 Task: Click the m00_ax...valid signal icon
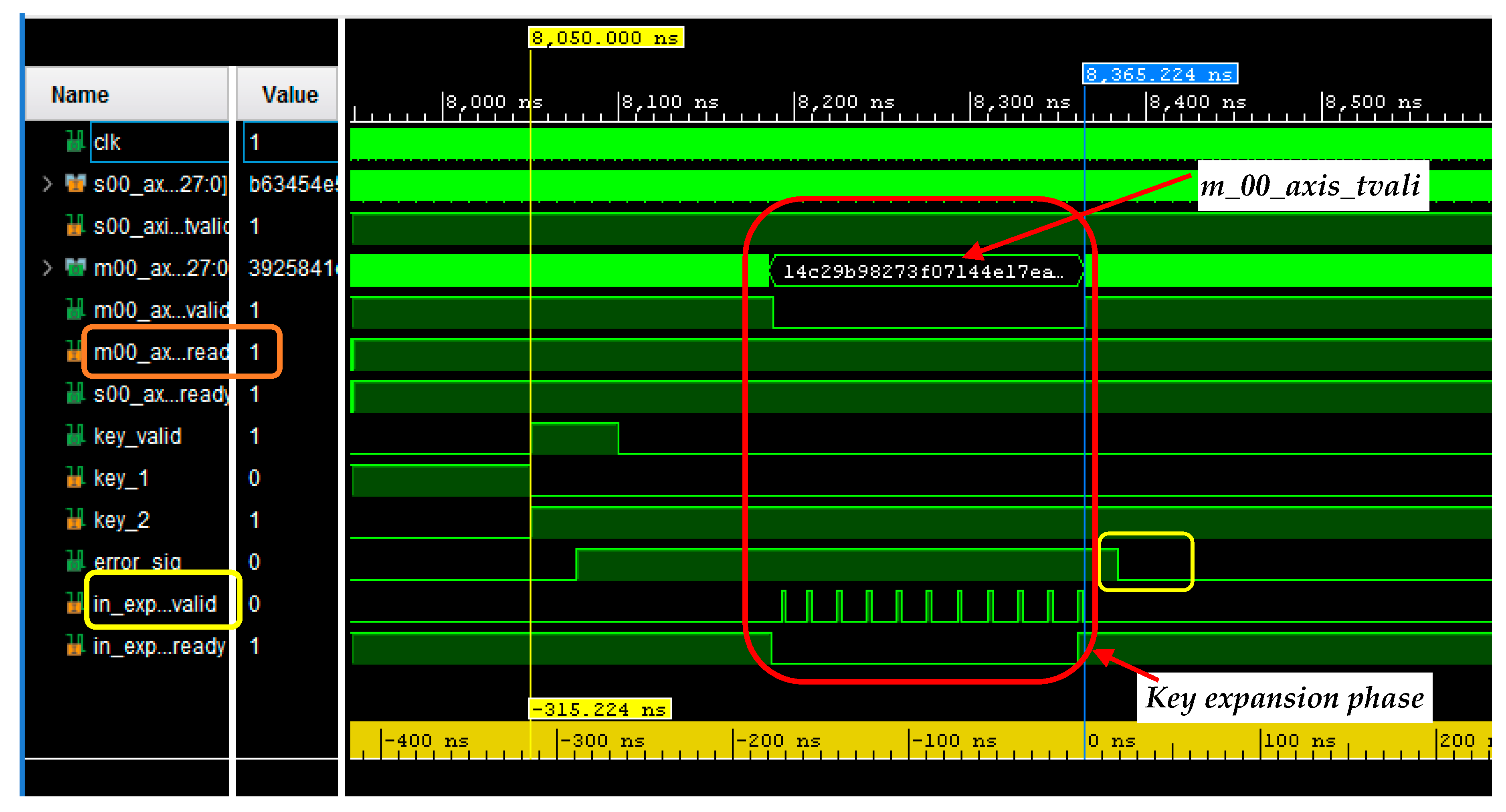pos(75,310)
